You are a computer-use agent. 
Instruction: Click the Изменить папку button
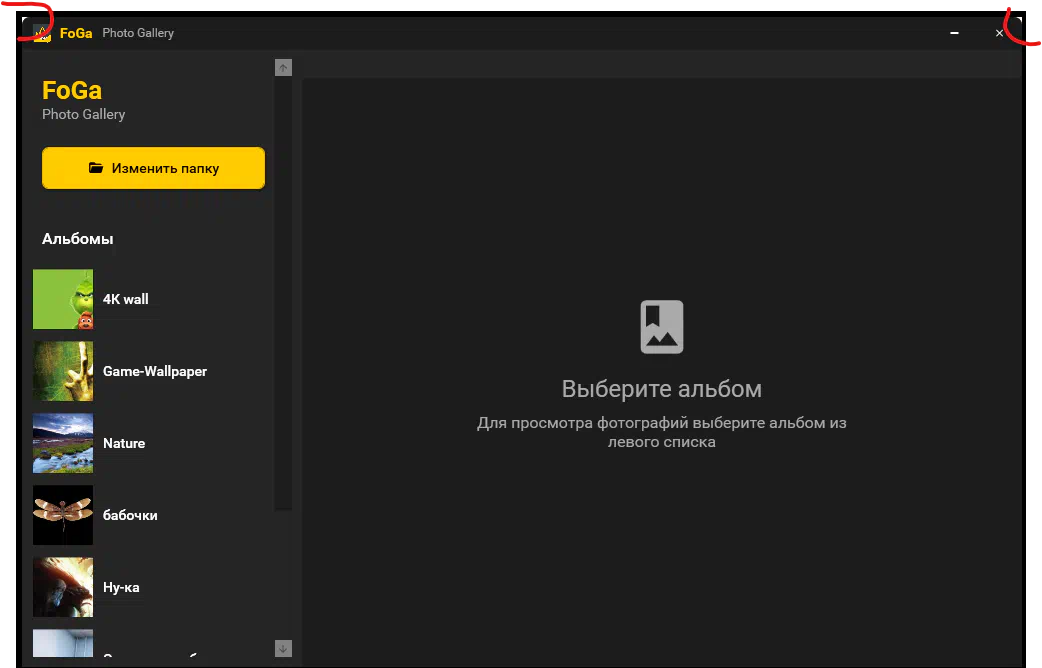click(x=154, y=168)
